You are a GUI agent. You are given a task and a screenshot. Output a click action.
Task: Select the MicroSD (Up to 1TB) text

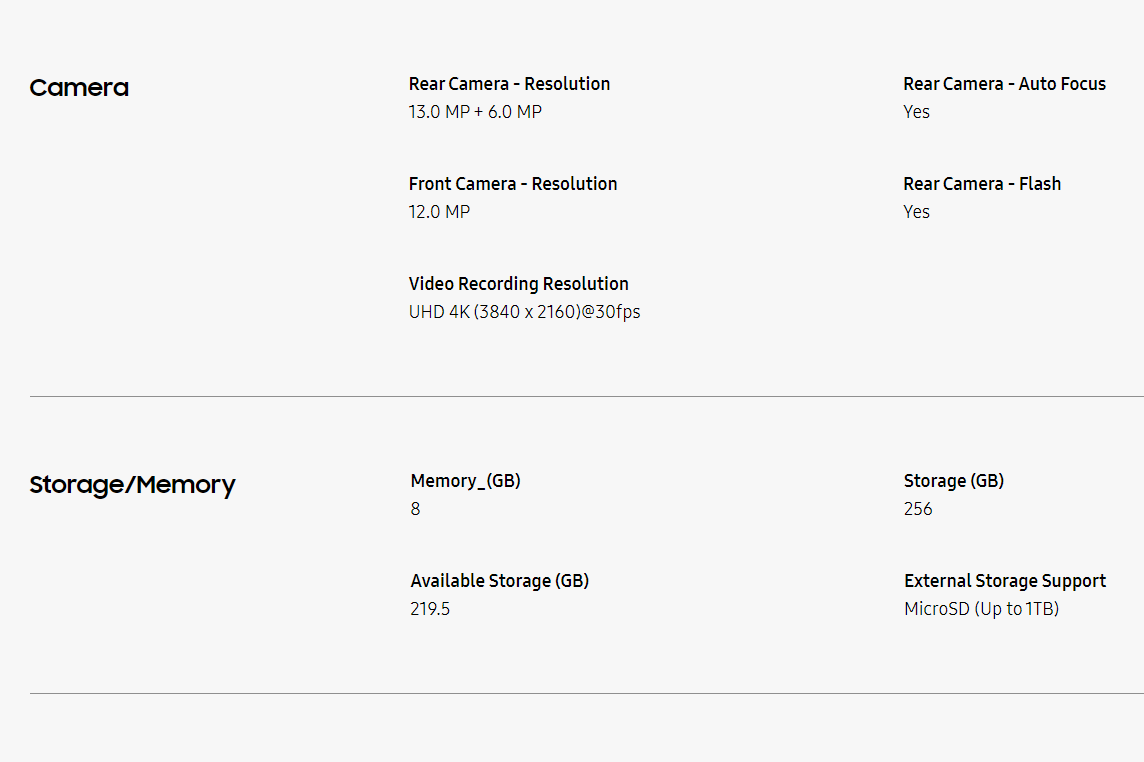click(981, 609)
